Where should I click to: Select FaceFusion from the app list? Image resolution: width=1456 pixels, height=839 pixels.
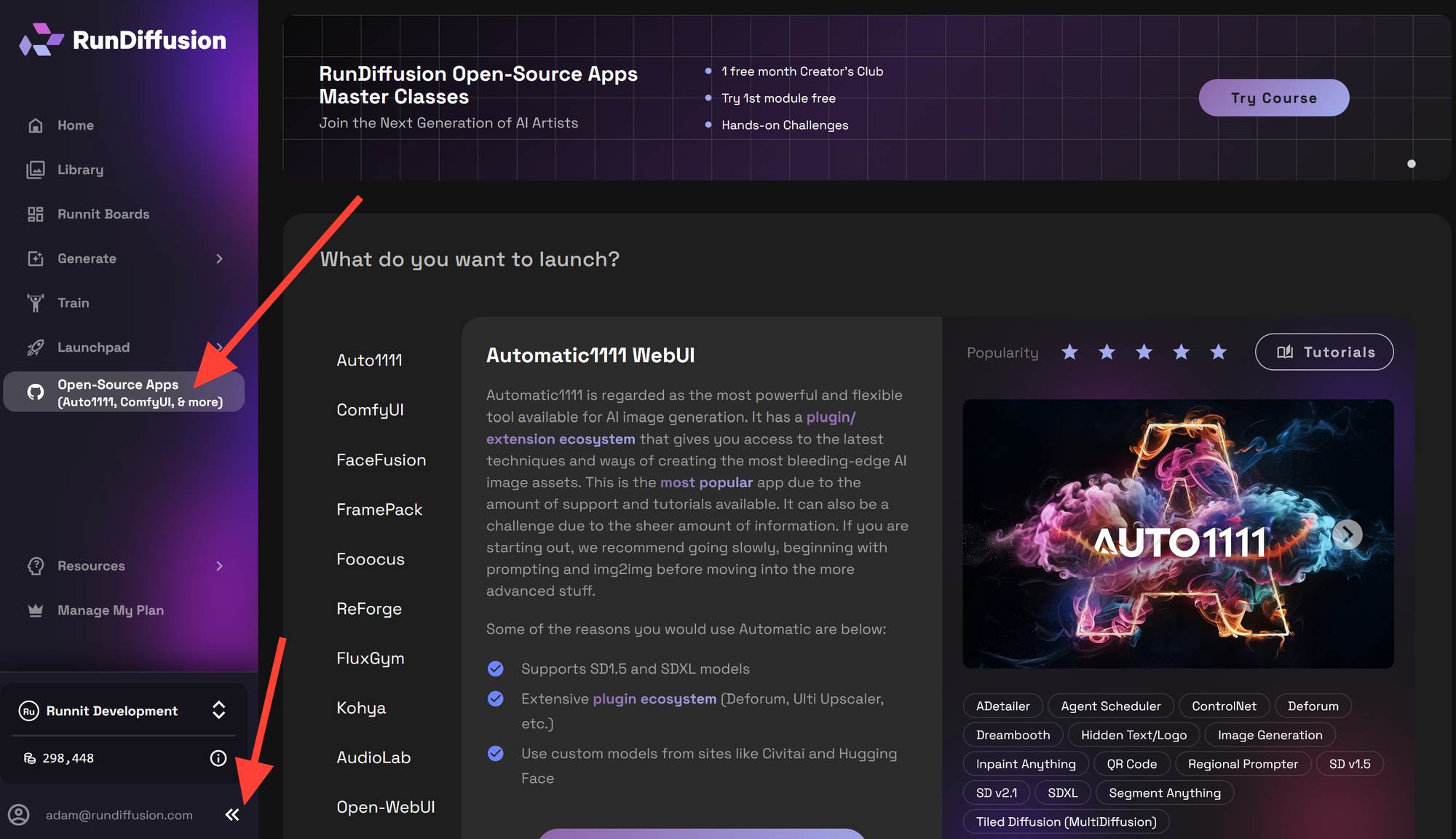(381, 460)
